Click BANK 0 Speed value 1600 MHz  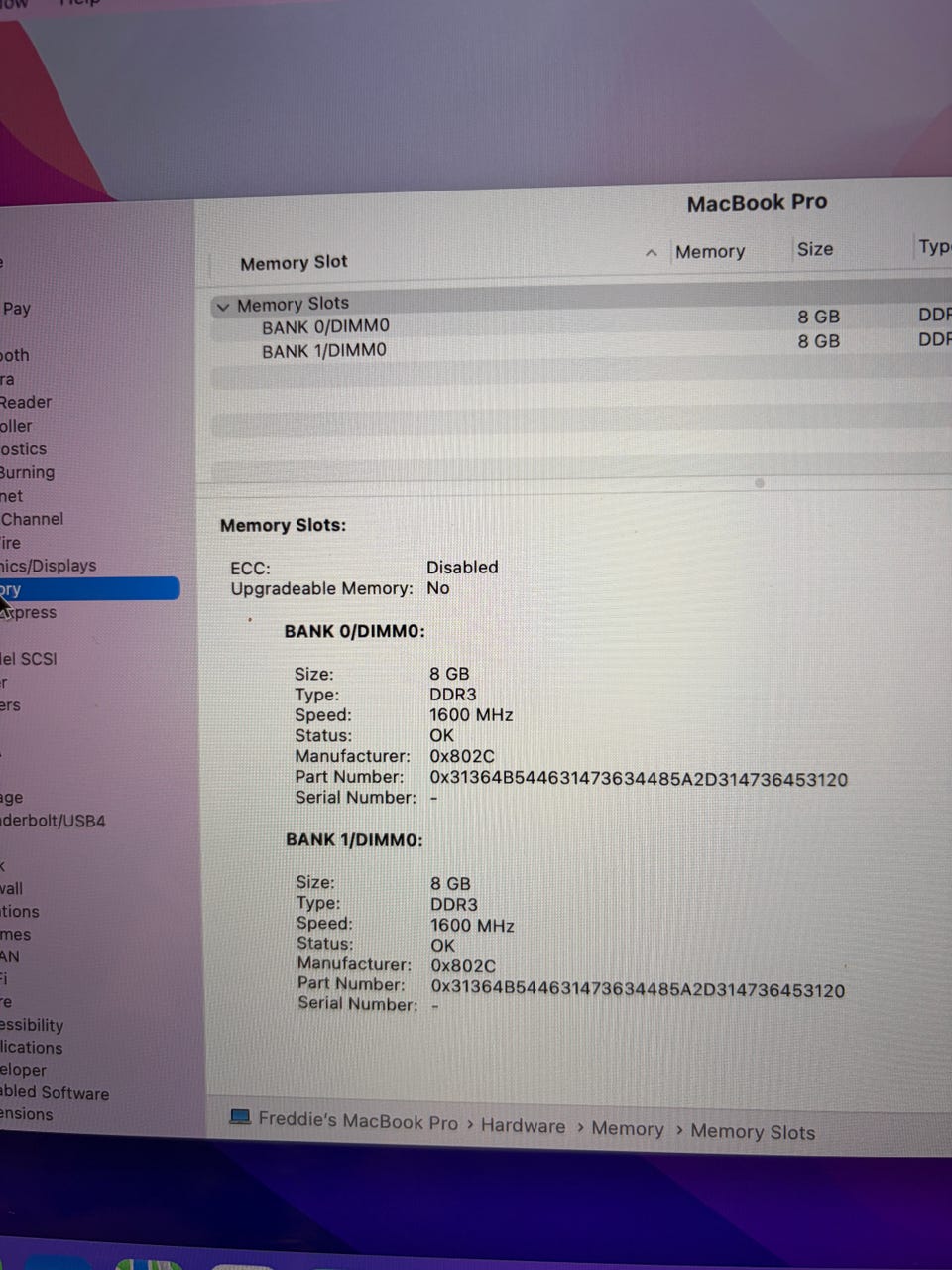tap(471, 714)
